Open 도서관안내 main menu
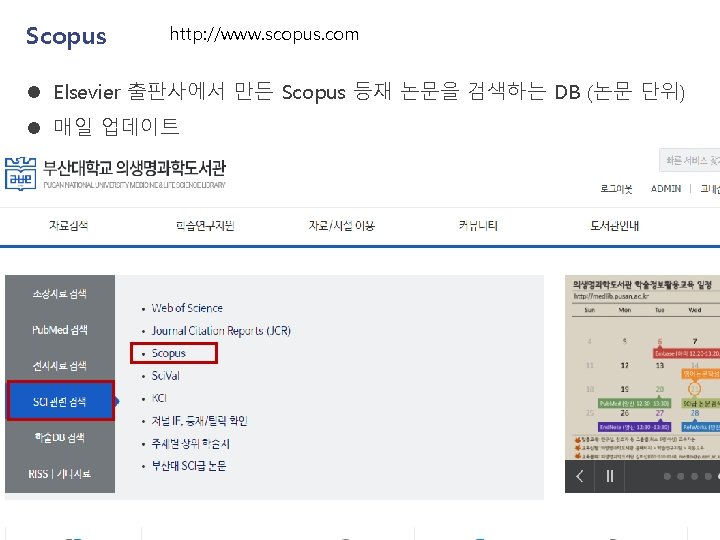 [x=614, y=225]
